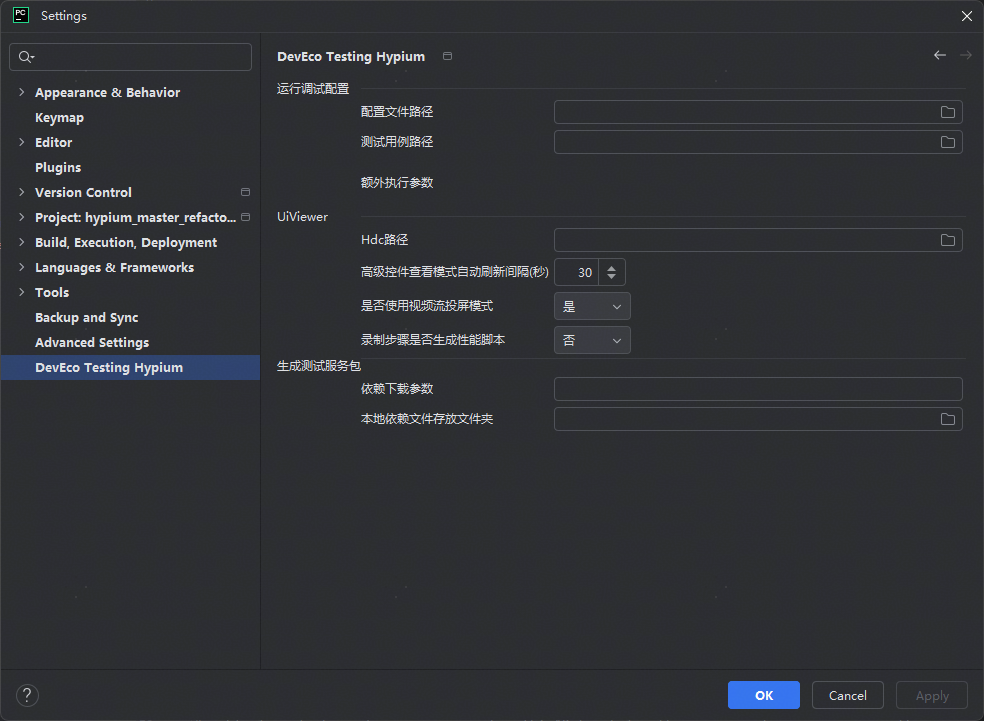This screenshot has width=984, height=721.
Task: Increase the auto-refresh interval with up stepper
Action: pyautogui.click(x=612, y=267)
